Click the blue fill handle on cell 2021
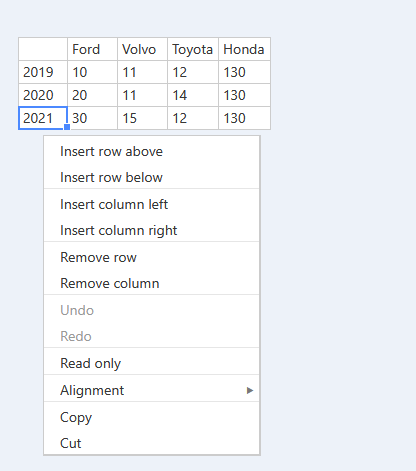 (67, 127)
